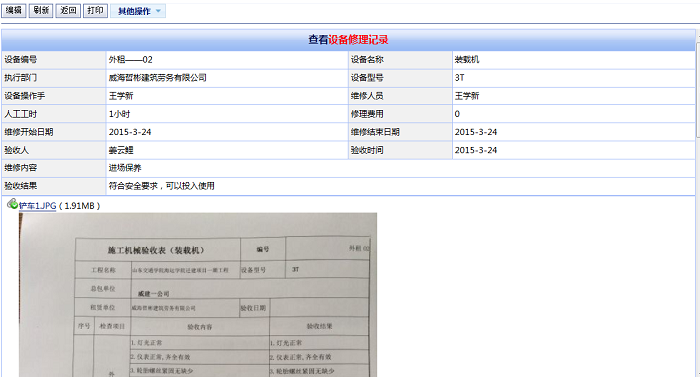
Task: Select the 验收时间 value 2015-3-24
Action: pyautogui.click(x=476, y=150)
